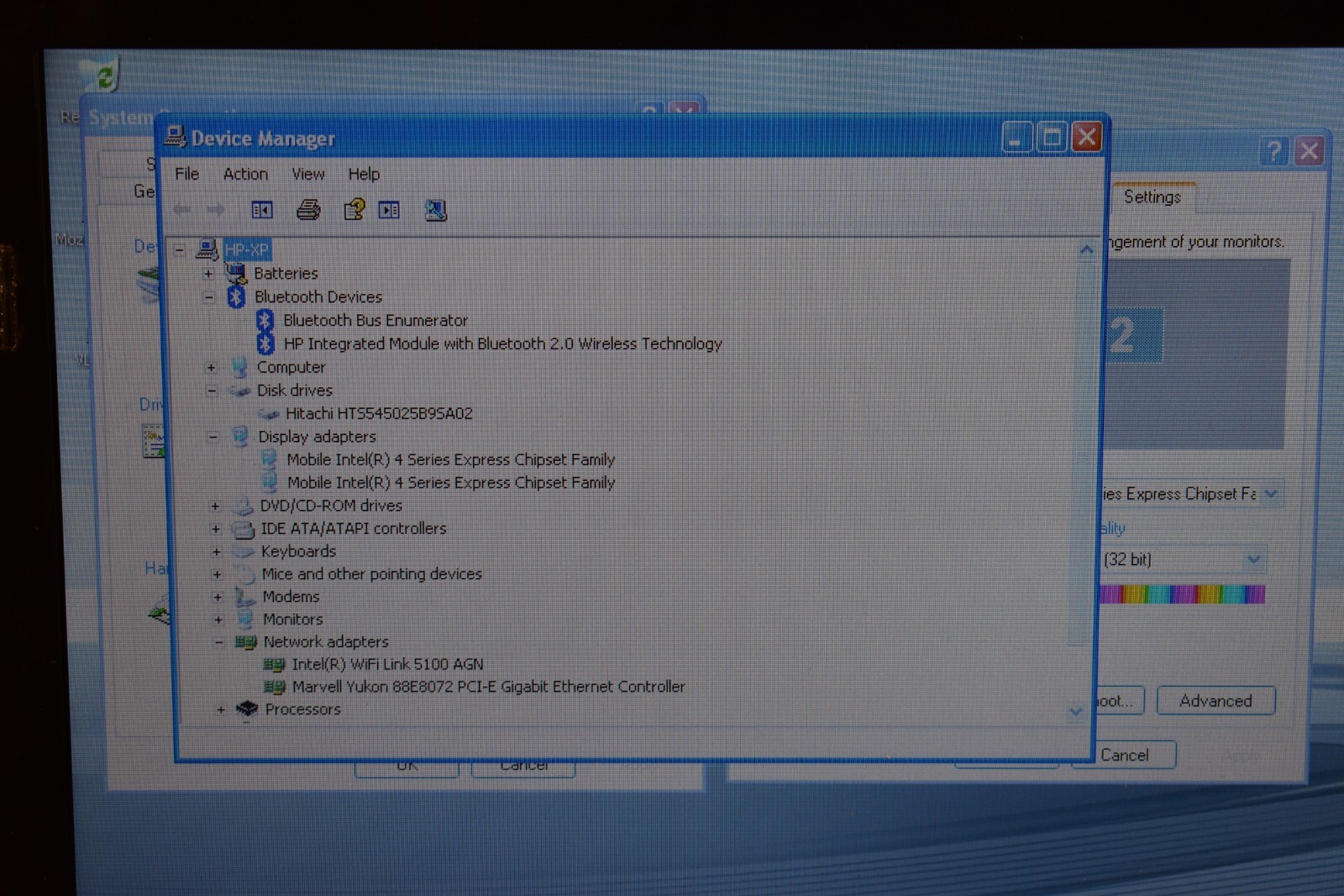Viewport: 1344px width, 896px height.
Task: Minimize the Device Manager window
Action: point(1016,137)
